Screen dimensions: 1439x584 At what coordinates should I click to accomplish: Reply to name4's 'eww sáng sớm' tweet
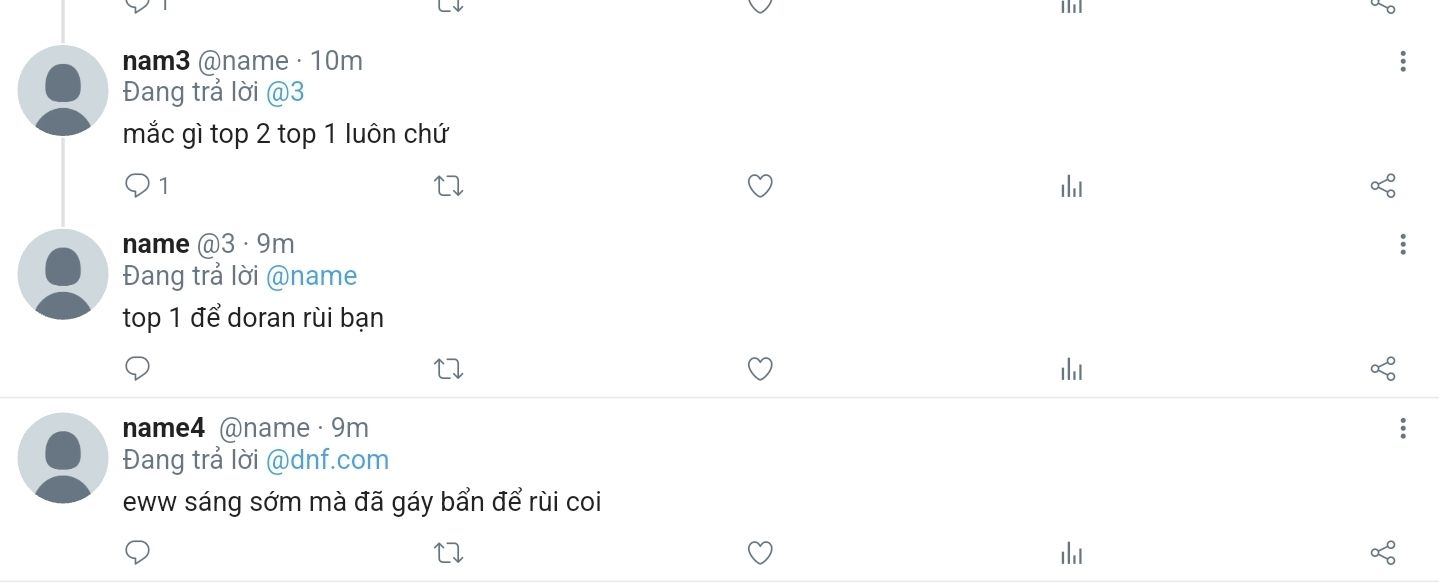pyautogui.click(x=137, y=552)
